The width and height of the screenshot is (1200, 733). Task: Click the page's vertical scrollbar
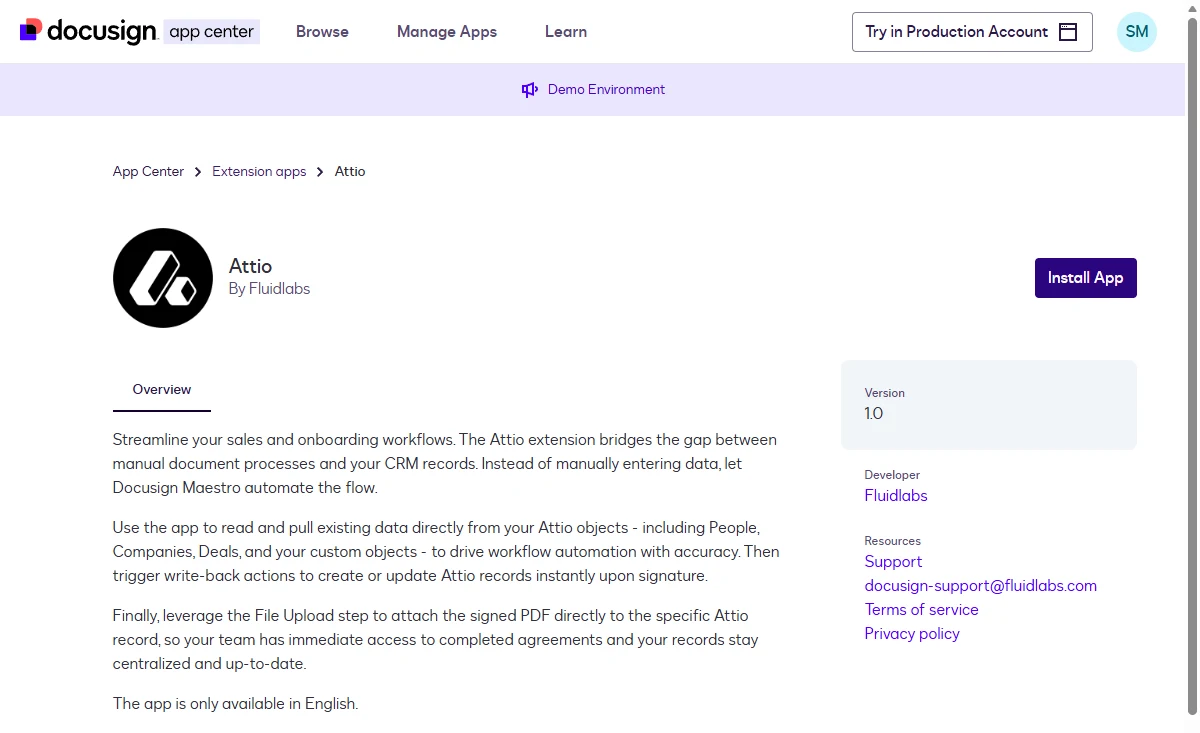point(1191,366)
